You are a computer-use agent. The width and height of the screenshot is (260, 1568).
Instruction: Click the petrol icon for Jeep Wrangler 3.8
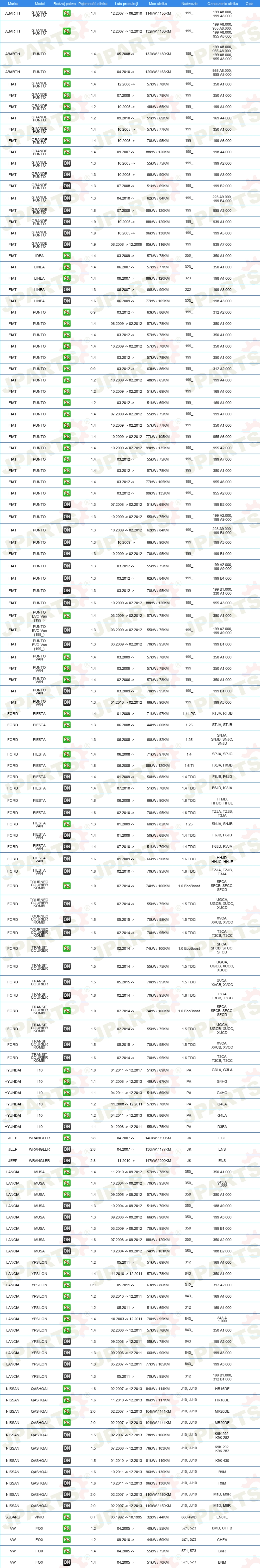tap(67, 1138)
